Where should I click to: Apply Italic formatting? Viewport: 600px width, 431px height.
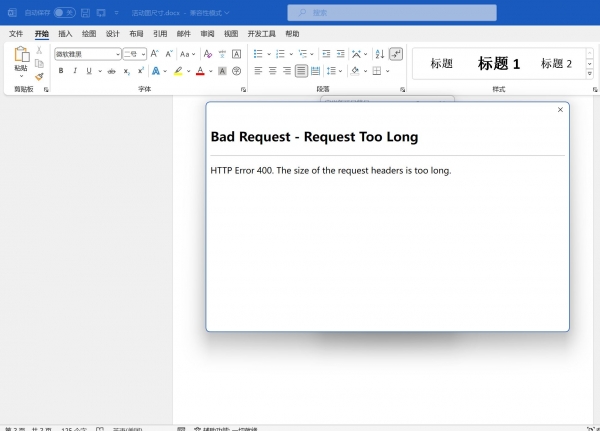[x=75, y=71]
